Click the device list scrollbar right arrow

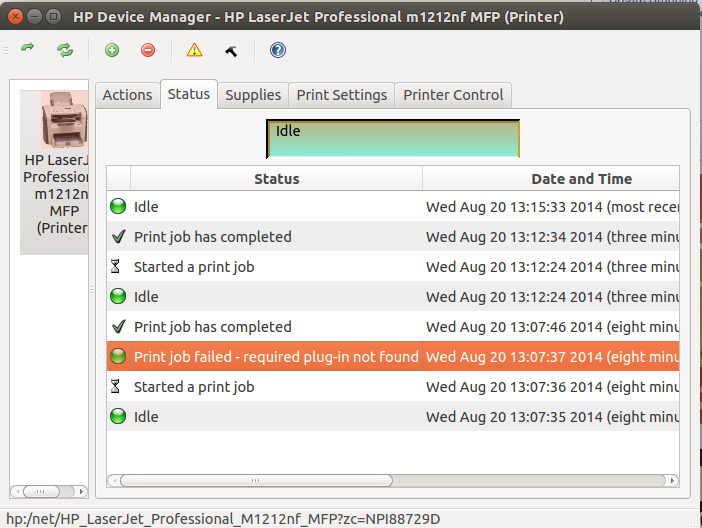point(81,491)
